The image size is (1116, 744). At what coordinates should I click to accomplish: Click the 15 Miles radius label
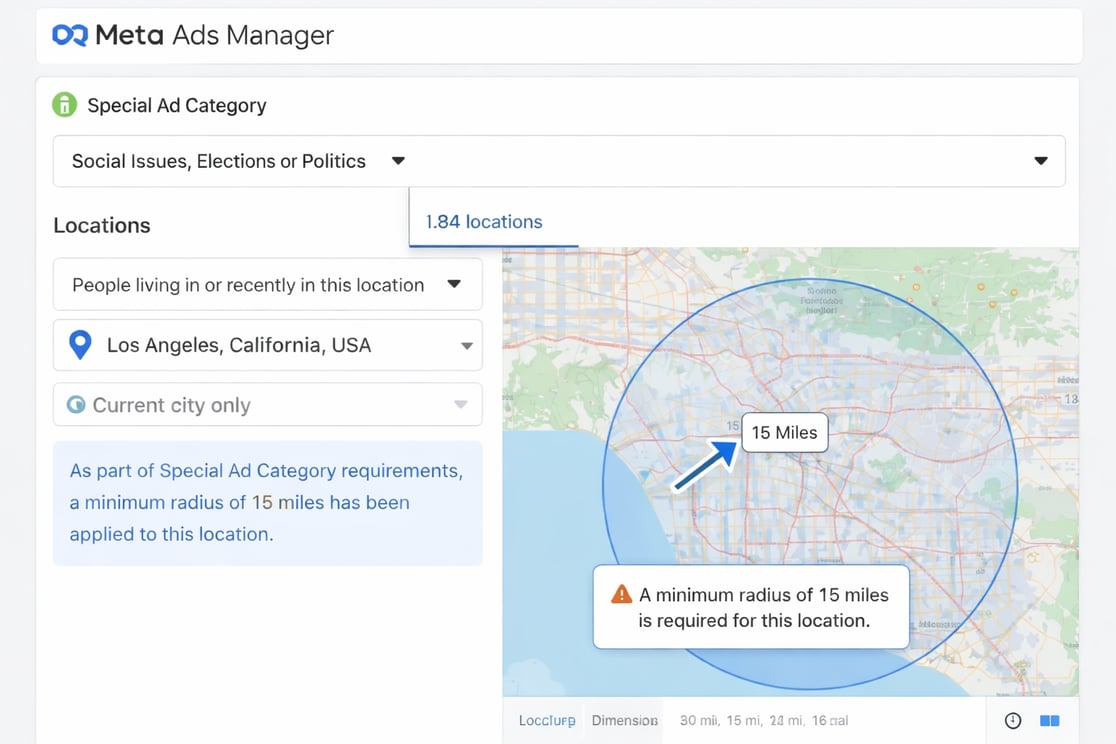[784, 433]
